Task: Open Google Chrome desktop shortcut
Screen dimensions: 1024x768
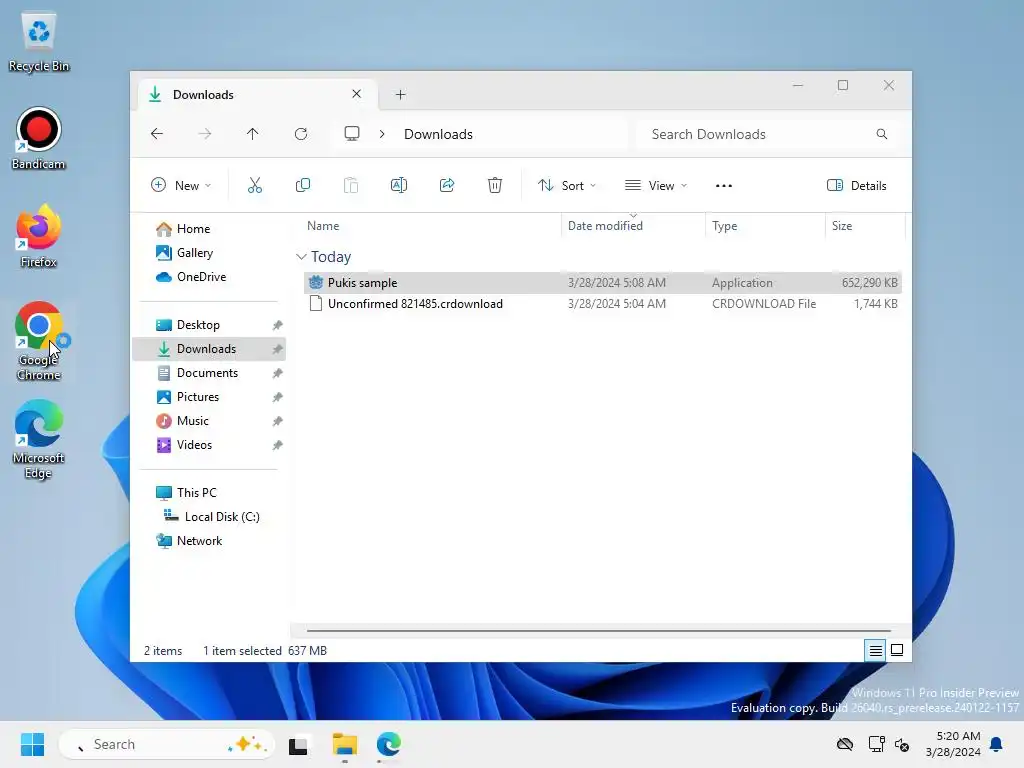Action: tap(39, 342)
